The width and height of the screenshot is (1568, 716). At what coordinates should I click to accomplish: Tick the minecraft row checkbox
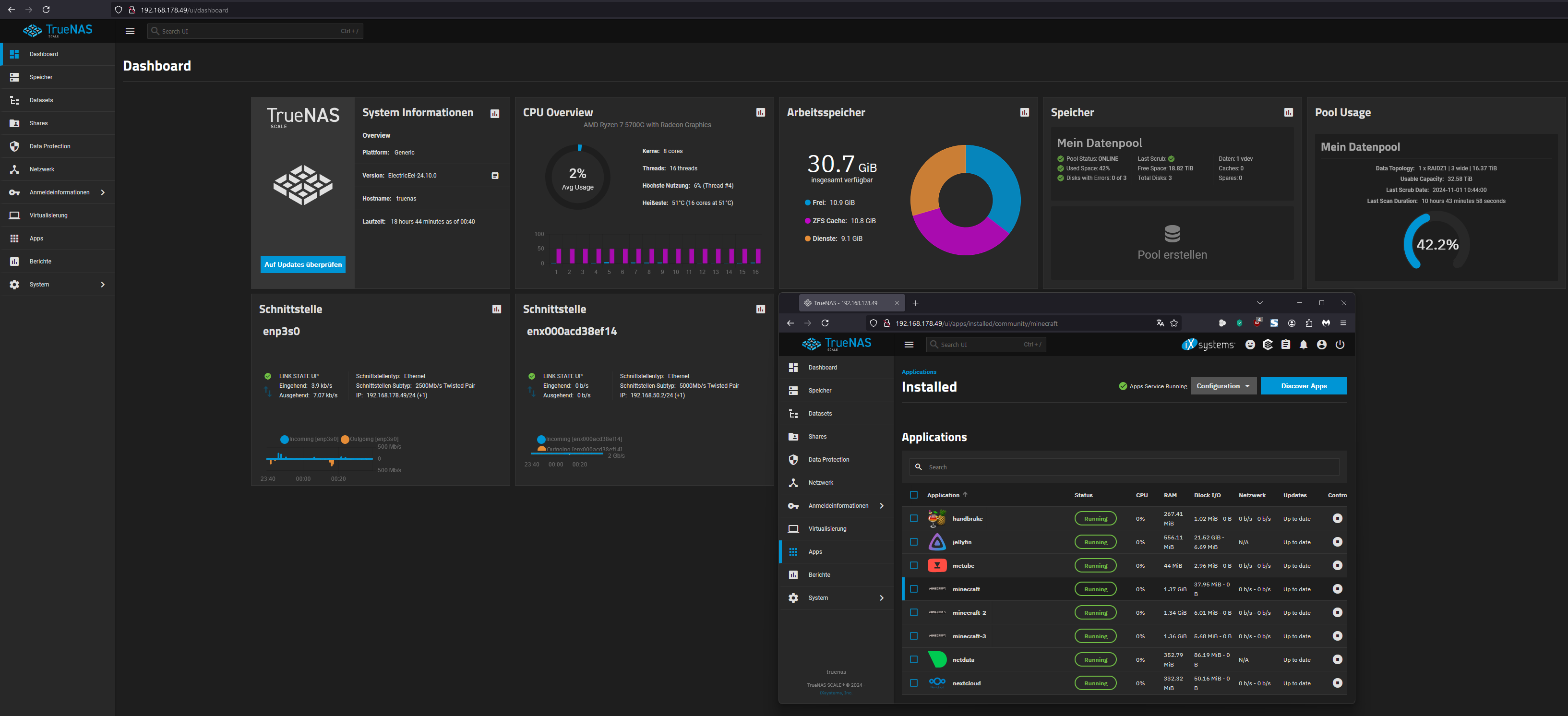click(x=914, y=589)
